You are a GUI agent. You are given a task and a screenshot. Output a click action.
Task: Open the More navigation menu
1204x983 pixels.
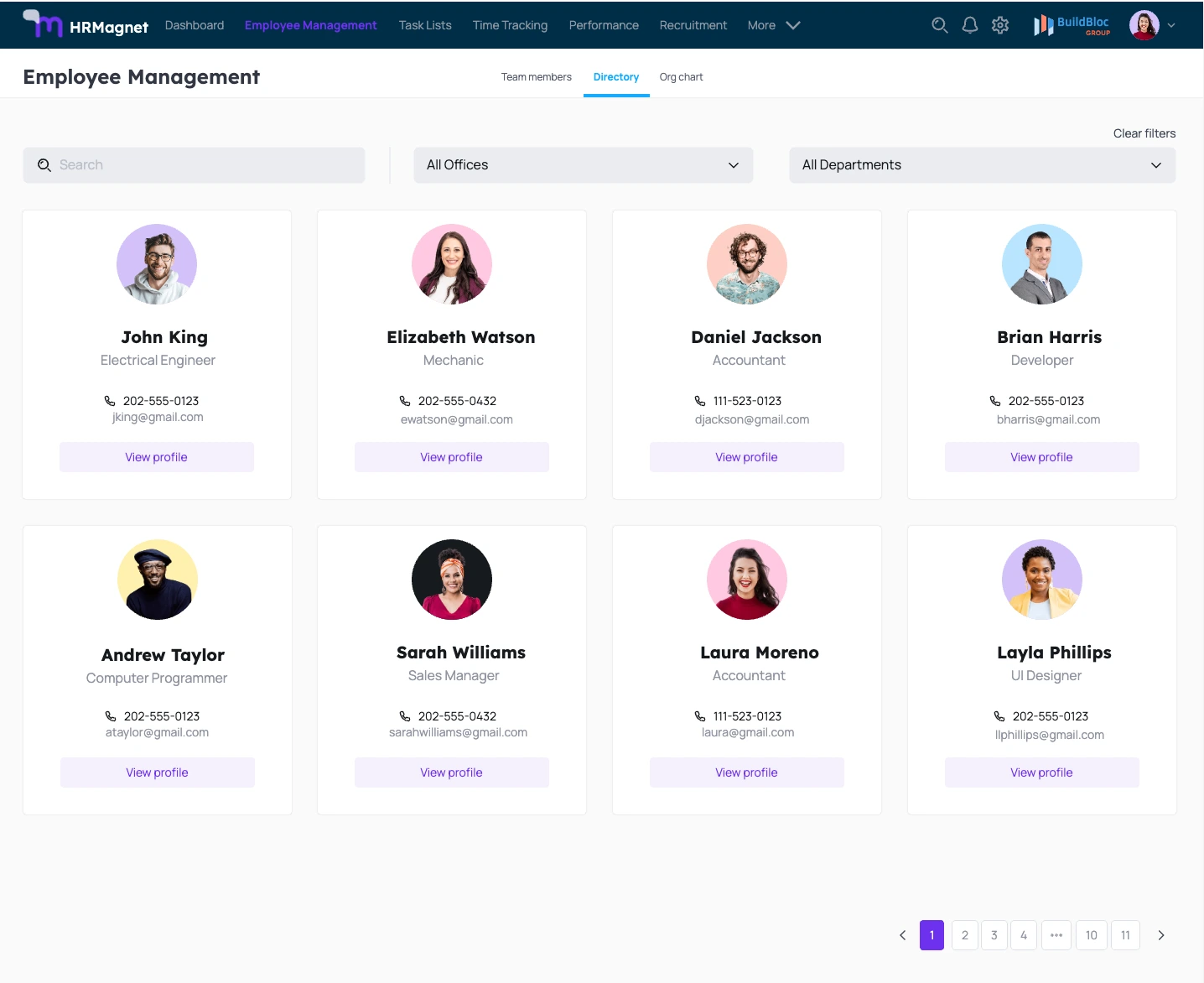coord(774,25)
